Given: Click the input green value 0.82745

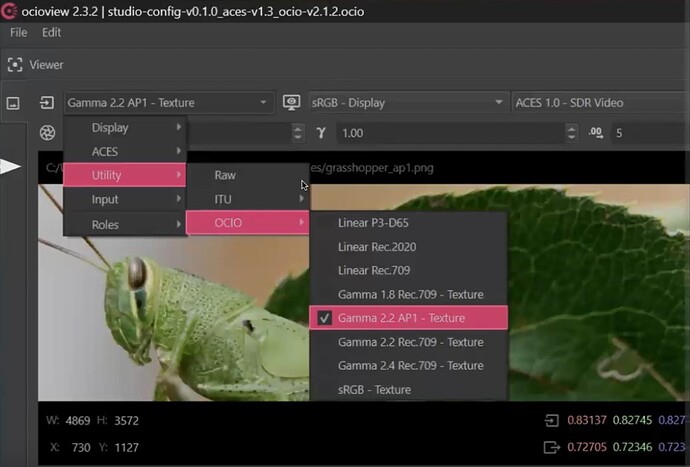Looking at the screenshot, I should point(632,420).
